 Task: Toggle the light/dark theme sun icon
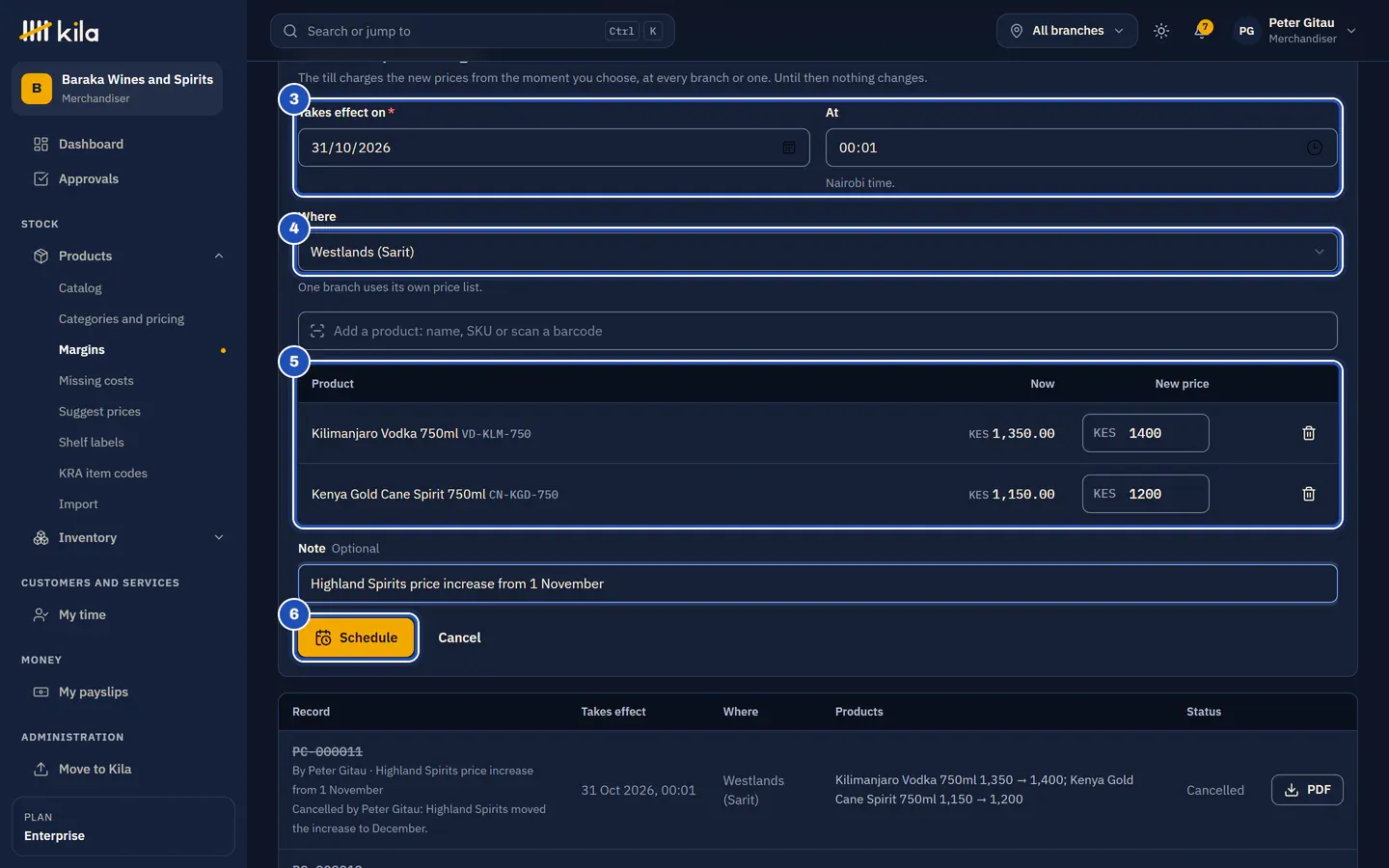pyautogui.click(x=1161, y=31)
